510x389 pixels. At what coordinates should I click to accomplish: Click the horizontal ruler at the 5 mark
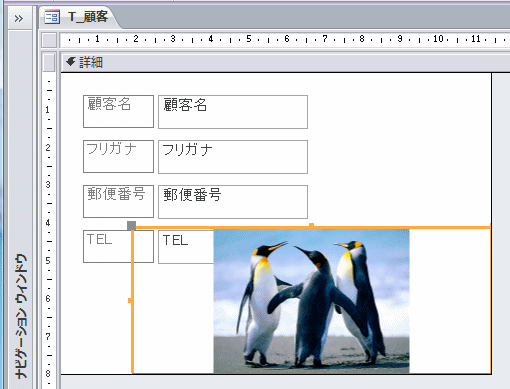249,39
